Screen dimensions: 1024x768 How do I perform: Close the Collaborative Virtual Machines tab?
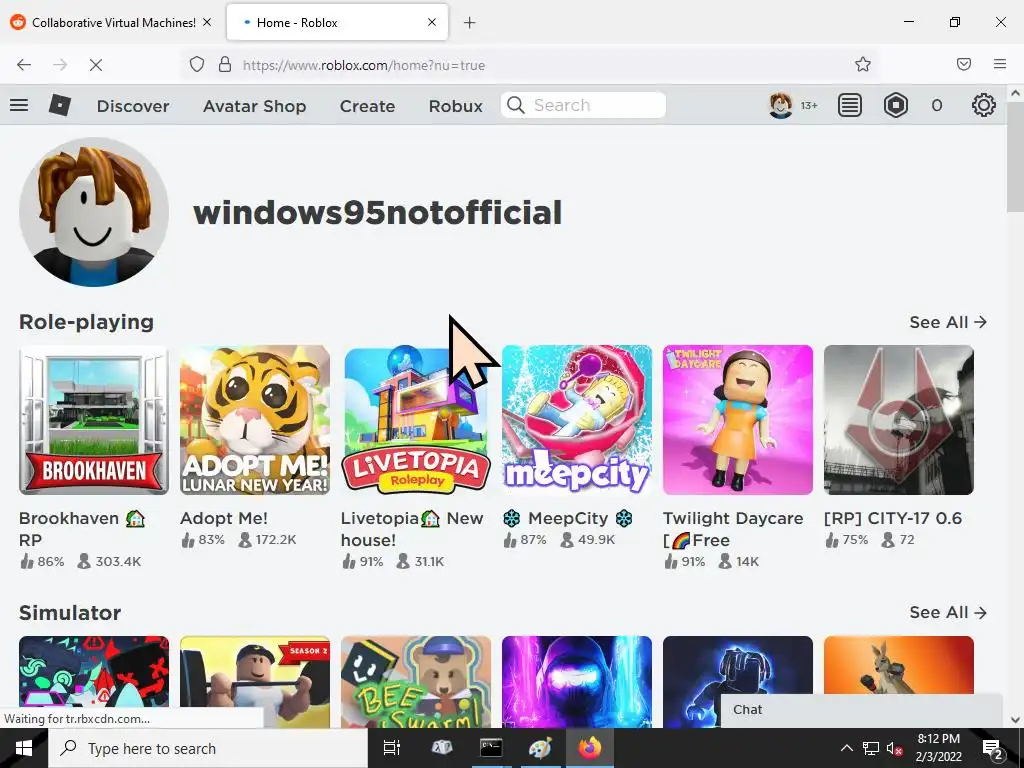207,22
